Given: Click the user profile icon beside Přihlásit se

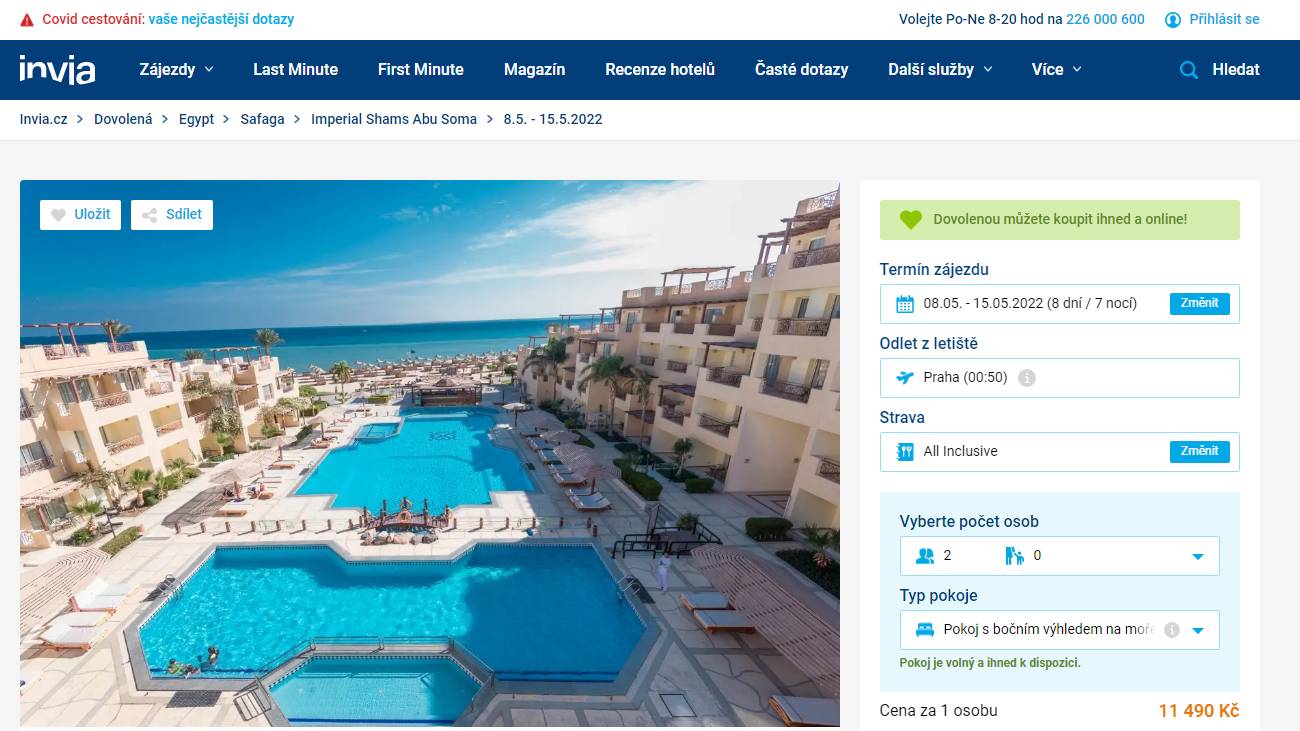Looking at the screenshot, I should [x=1173, y=19].
